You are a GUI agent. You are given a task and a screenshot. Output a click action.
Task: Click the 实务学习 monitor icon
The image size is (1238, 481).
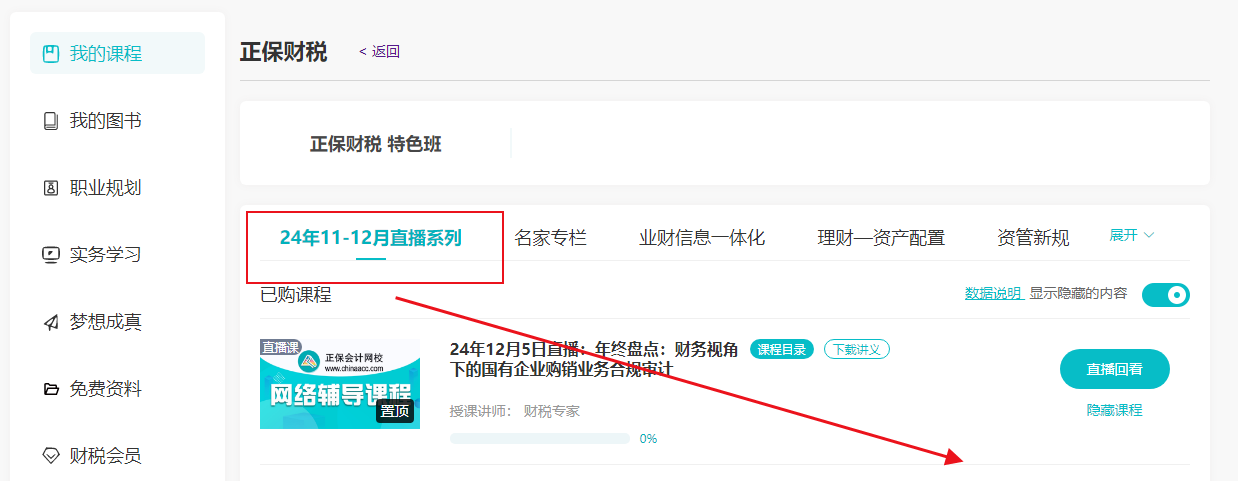click(x=51, y=255)
